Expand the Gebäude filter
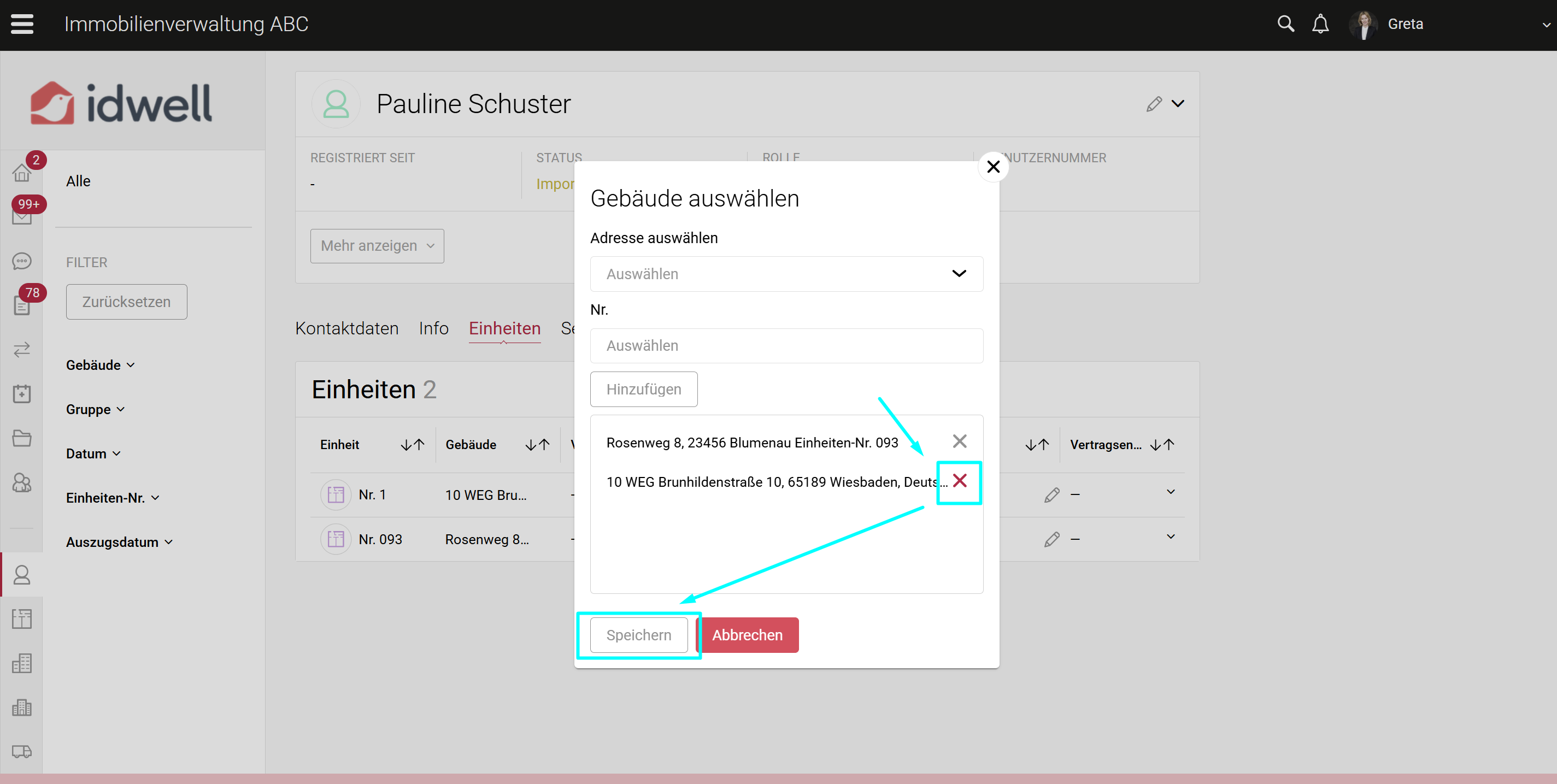Screen dimensions: 1557x784 tap(101, 365)
